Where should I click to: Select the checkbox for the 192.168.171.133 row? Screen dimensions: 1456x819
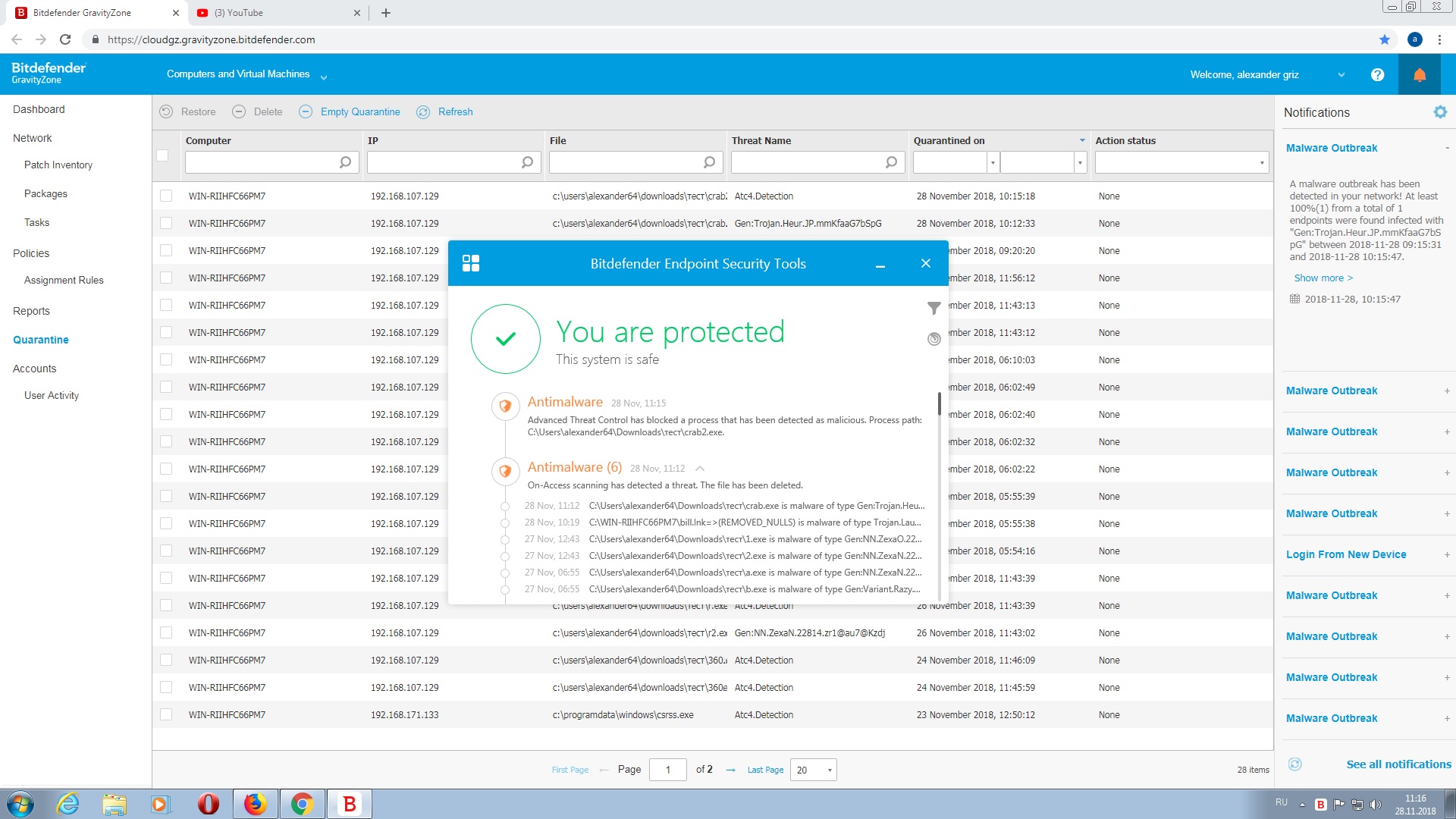coord(166,714)
